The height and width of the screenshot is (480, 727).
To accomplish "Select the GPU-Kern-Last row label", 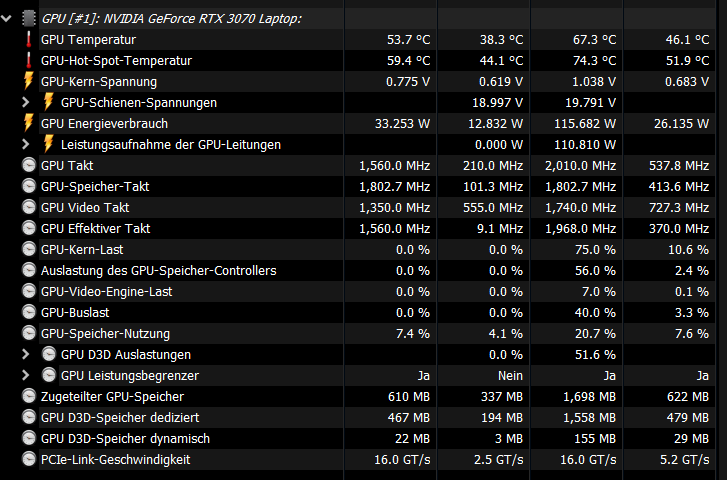I will click(82, 250).
